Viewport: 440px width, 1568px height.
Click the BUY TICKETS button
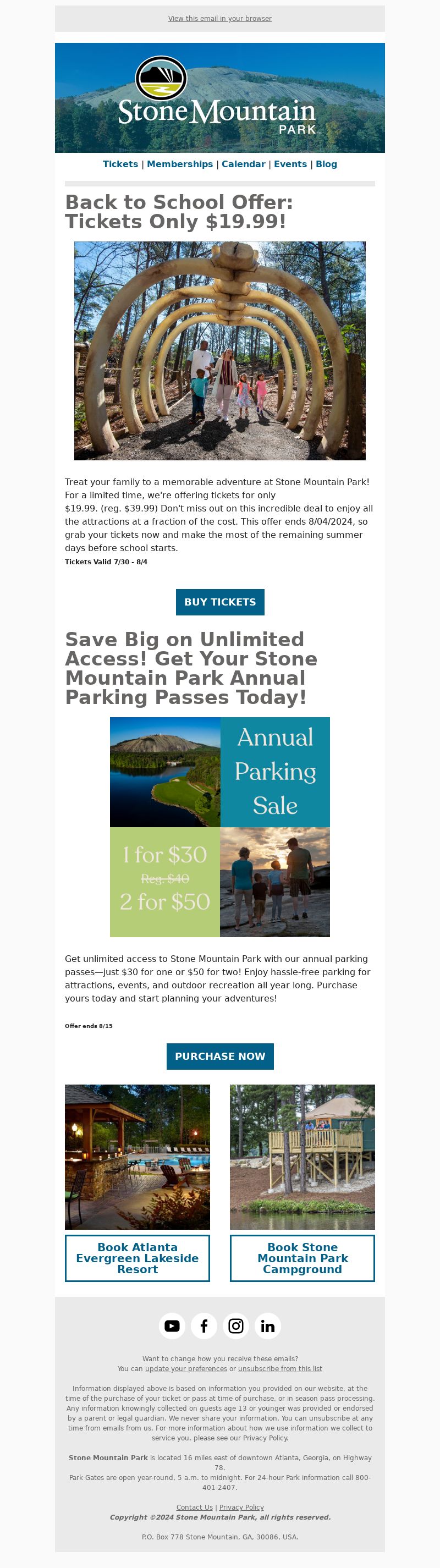click(221, 602)
